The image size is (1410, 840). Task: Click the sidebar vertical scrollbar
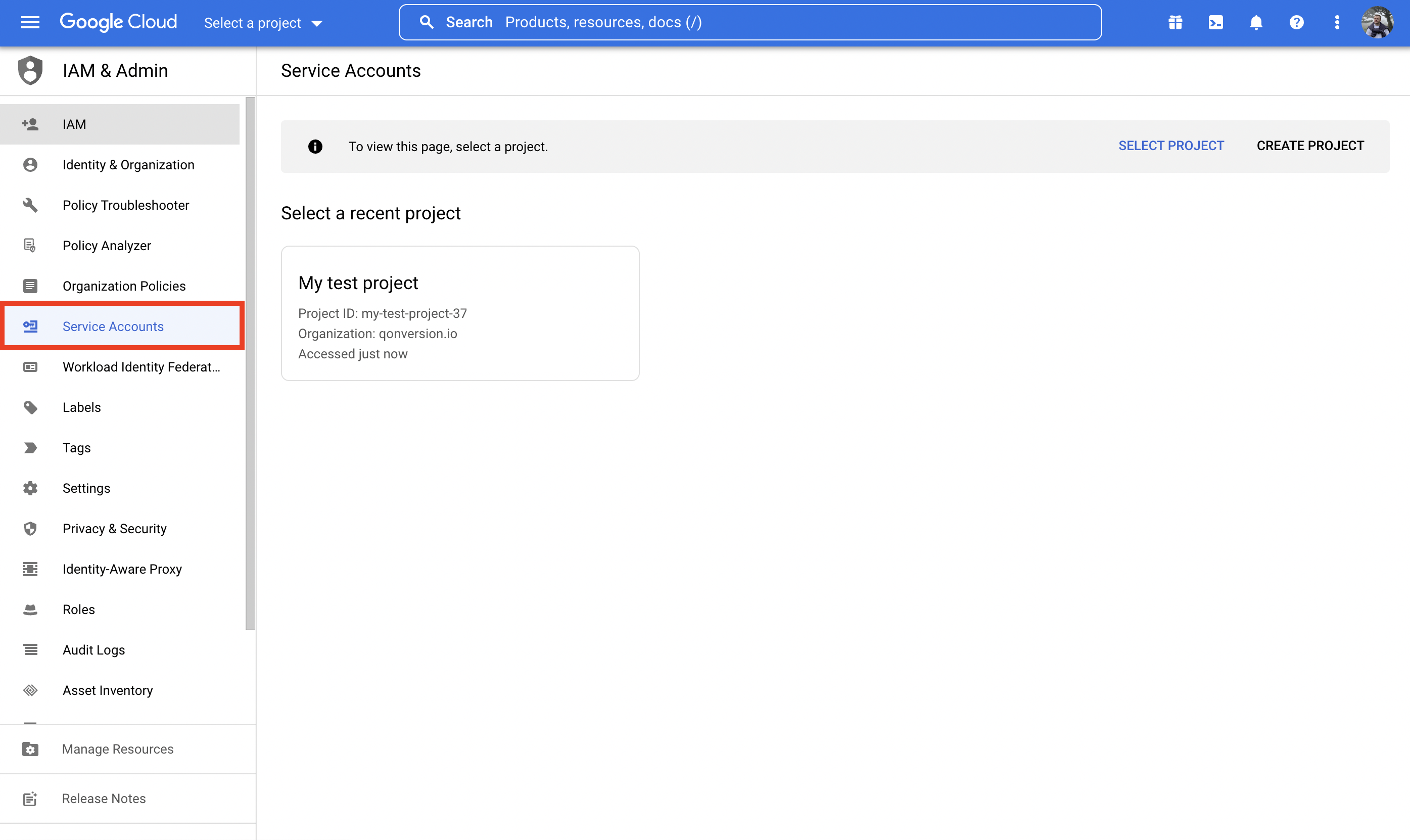click(250, 362)
